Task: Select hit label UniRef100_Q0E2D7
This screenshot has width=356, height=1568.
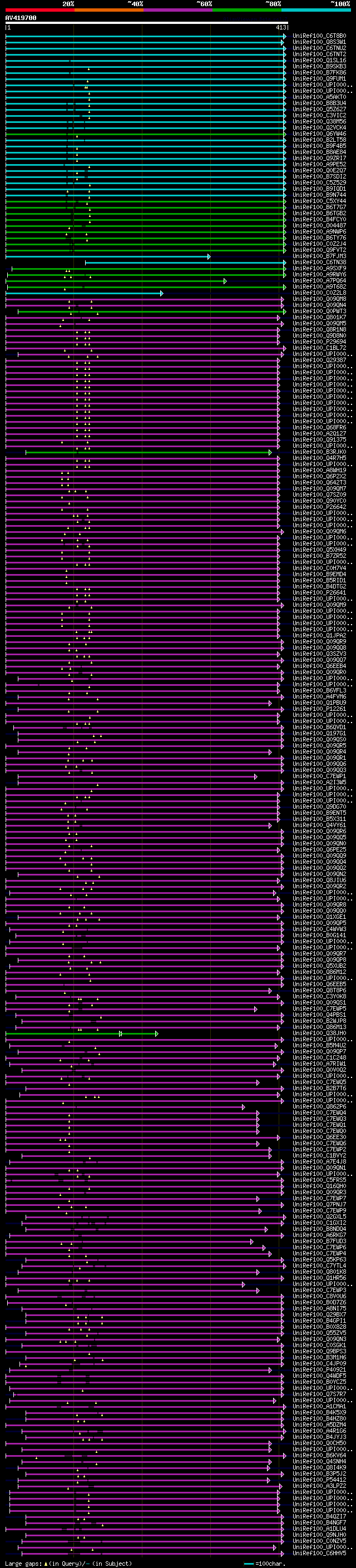Action: [319, 170]
